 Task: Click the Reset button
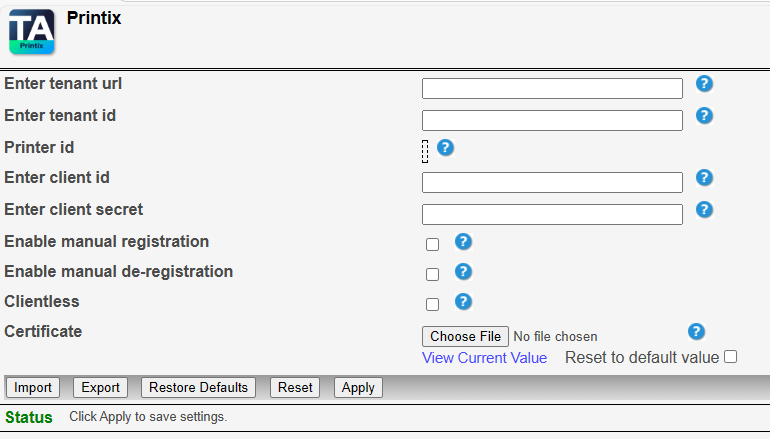(295, 387)
